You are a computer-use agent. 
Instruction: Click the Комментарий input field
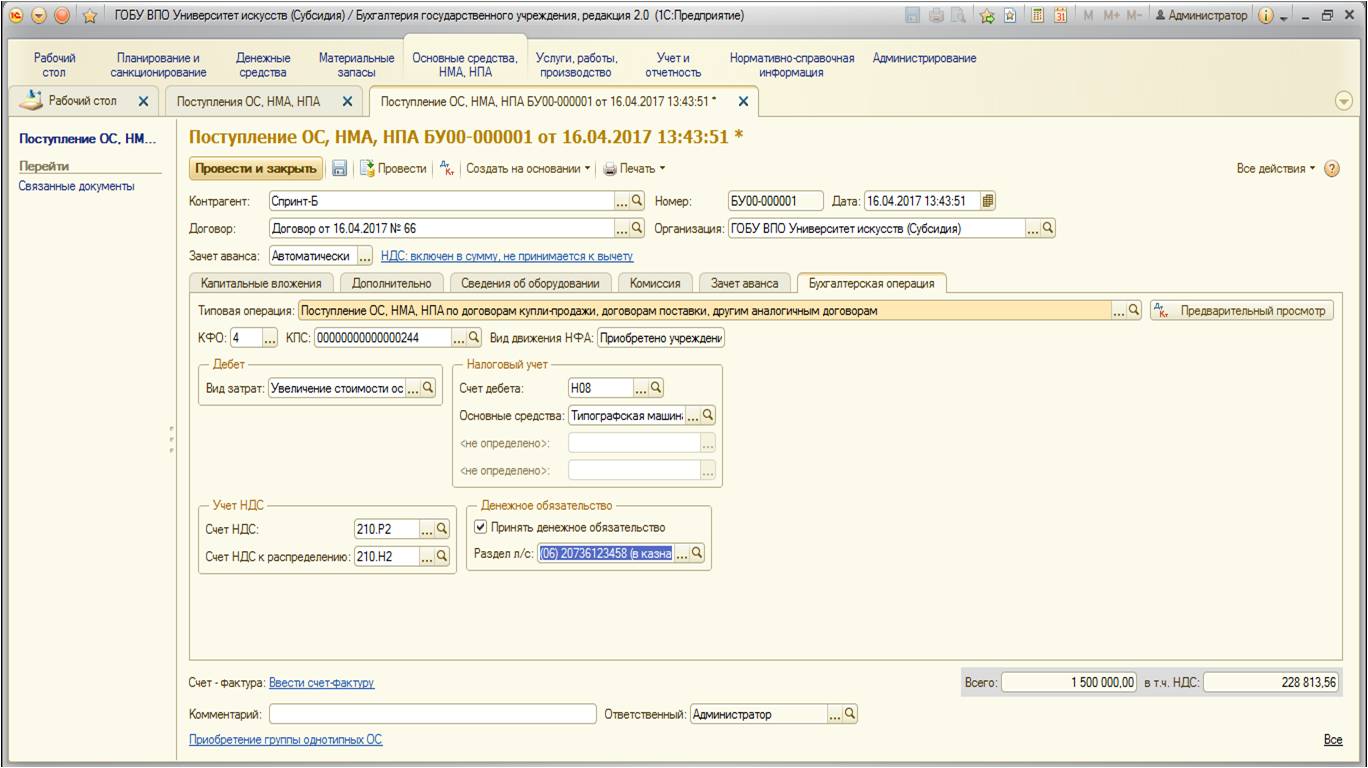point(432,715)
